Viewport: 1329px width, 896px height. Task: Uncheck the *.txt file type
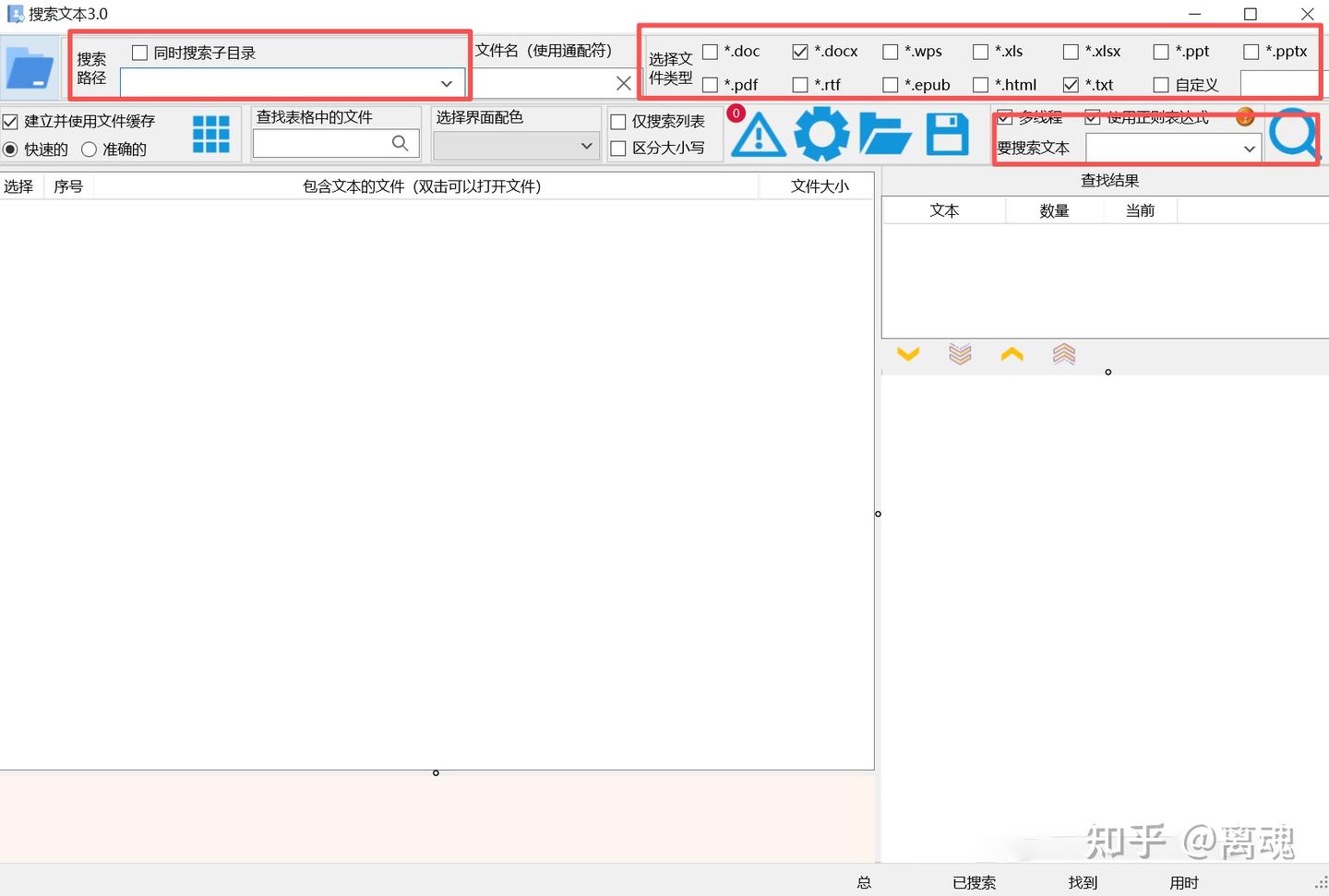pos(1071,85)
